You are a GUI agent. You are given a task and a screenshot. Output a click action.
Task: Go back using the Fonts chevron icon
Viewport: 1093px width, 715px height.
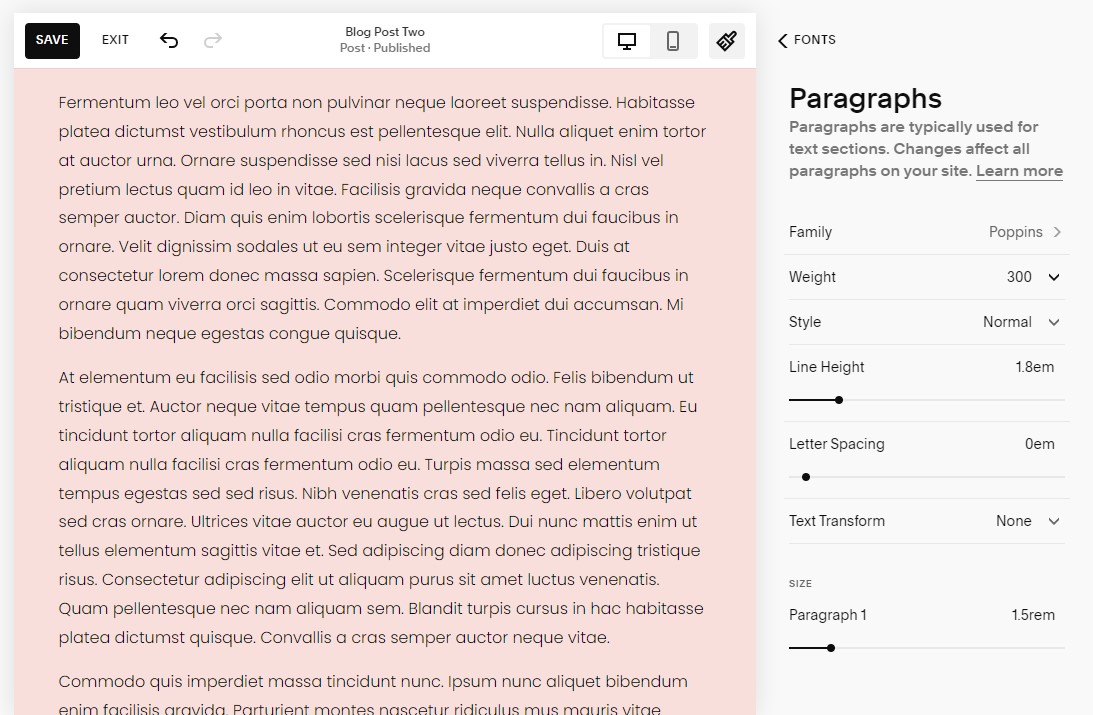click(783, 40)
